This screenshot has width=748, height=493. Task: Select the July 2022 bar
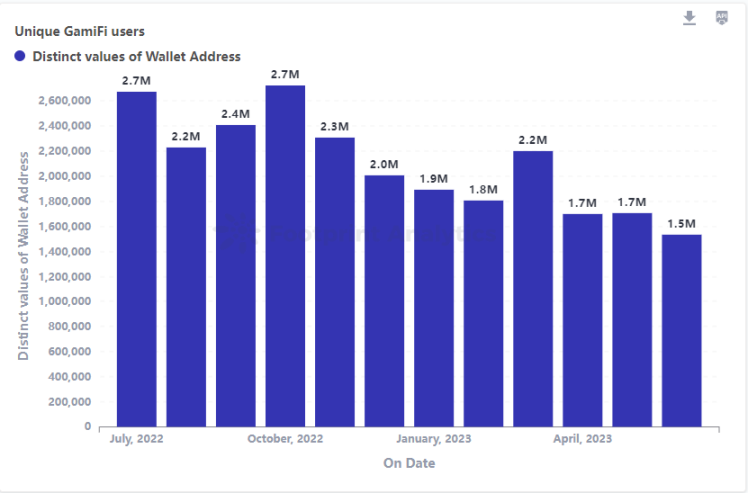click(136, 258)
